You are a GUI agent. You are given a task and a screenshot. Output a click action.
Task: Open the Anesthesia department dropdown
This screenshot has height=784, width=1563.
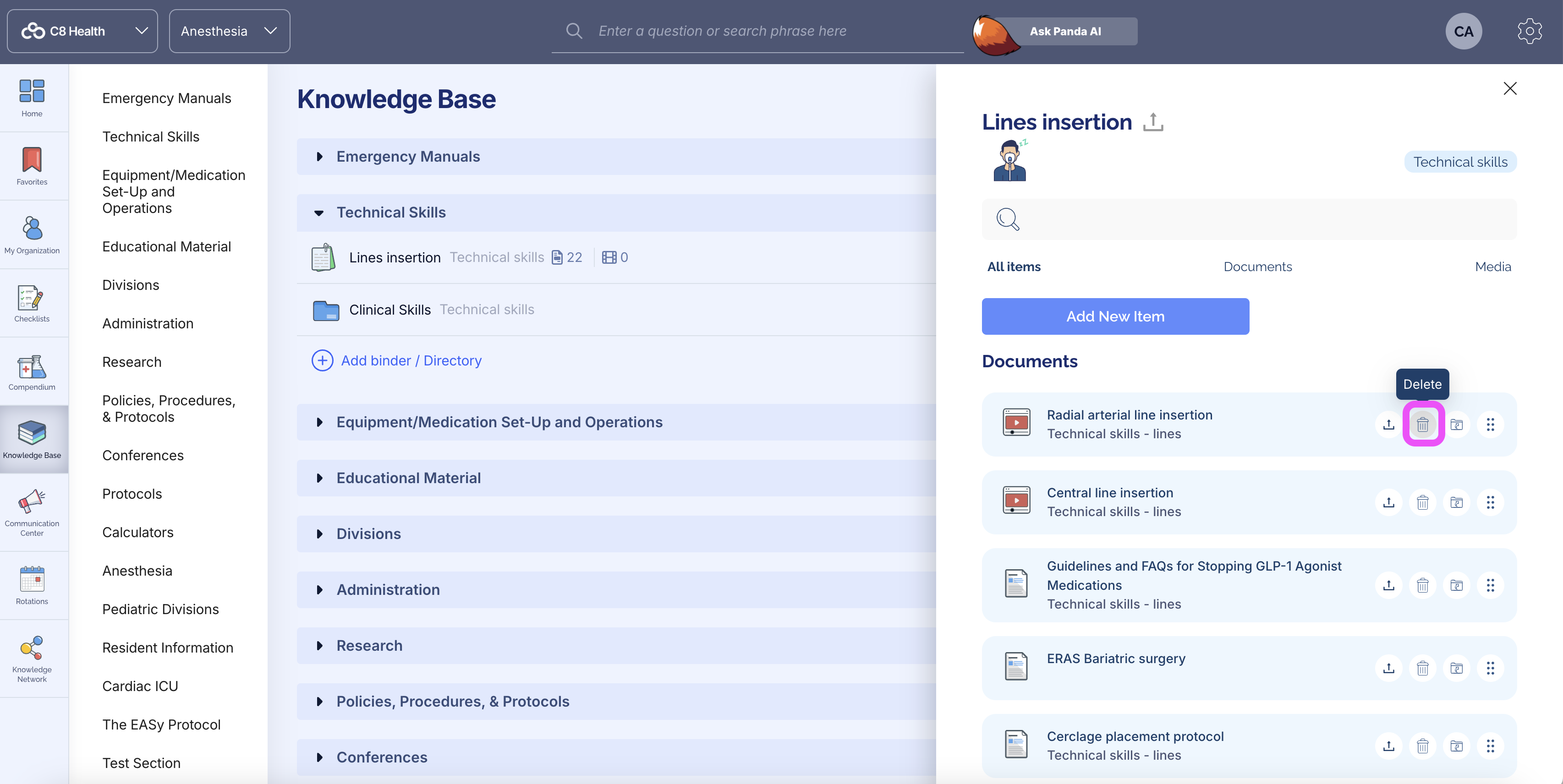(x=230, y=31)
